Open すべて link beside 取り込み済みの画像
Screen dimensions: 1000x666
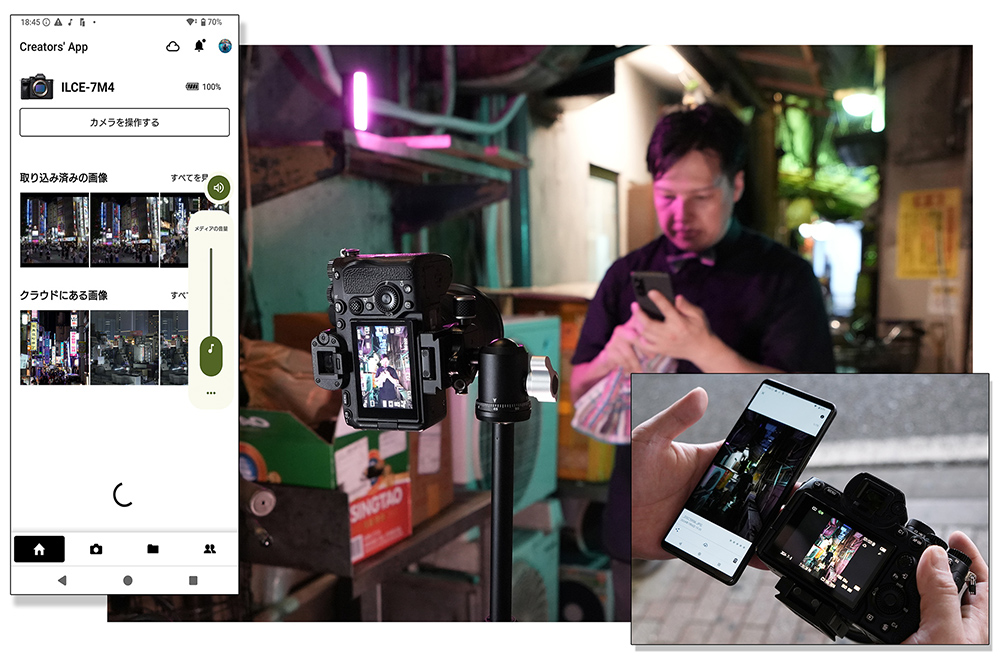(x=187, y=178)
